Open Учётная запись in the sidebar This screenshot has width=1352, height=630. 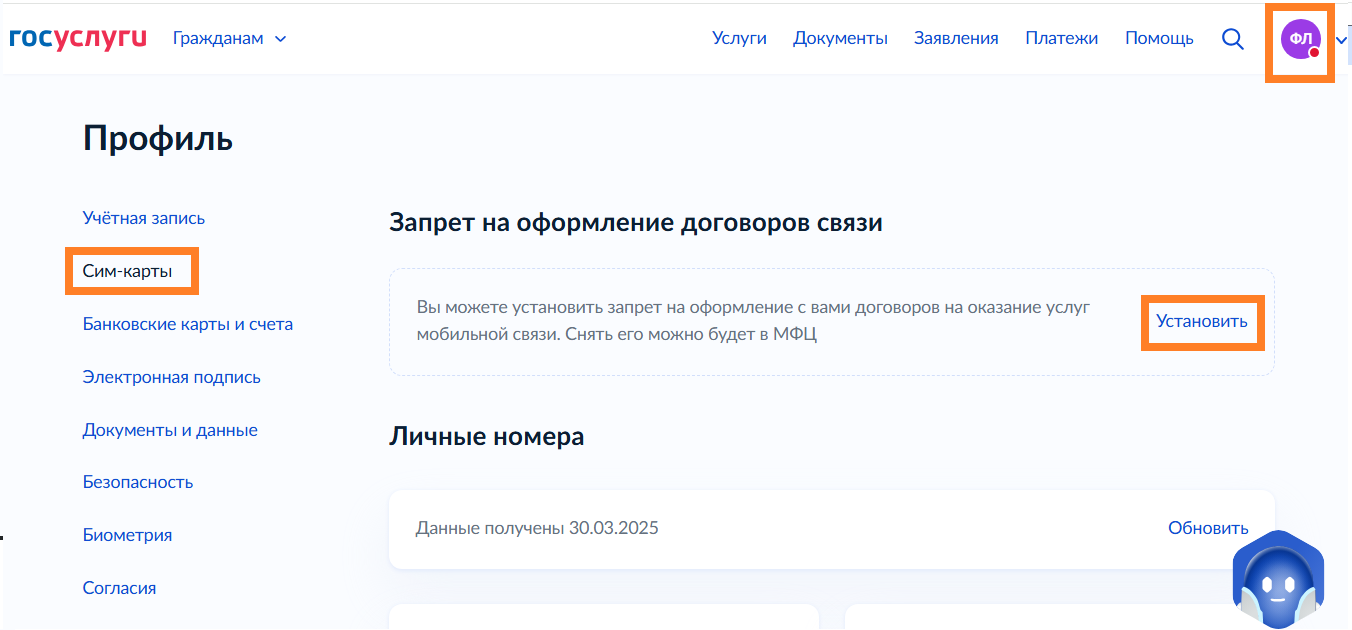144,218
